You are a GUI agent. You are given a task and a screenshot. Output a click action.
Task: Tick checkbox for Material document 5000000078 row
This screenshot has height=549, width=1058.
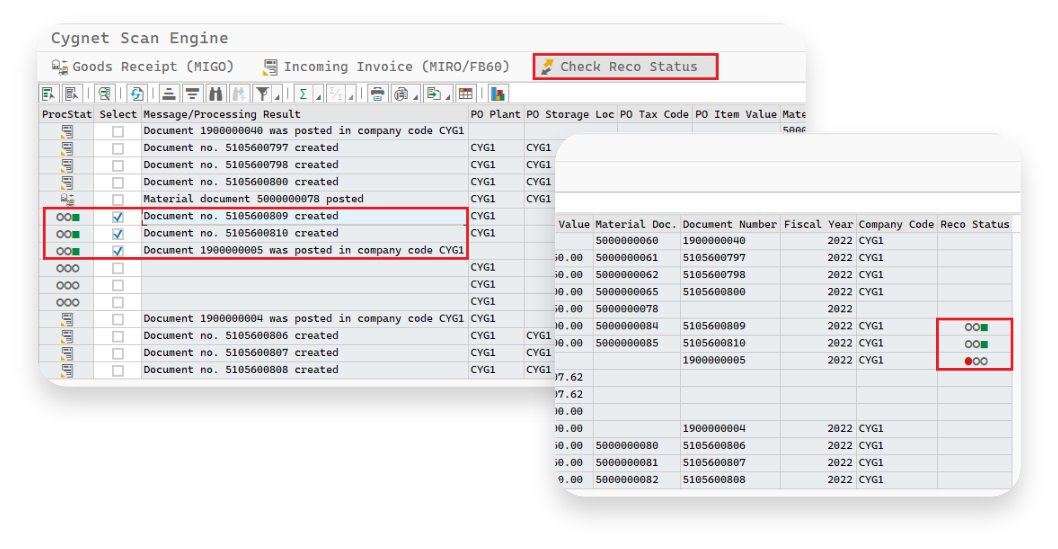pos(118,200)
